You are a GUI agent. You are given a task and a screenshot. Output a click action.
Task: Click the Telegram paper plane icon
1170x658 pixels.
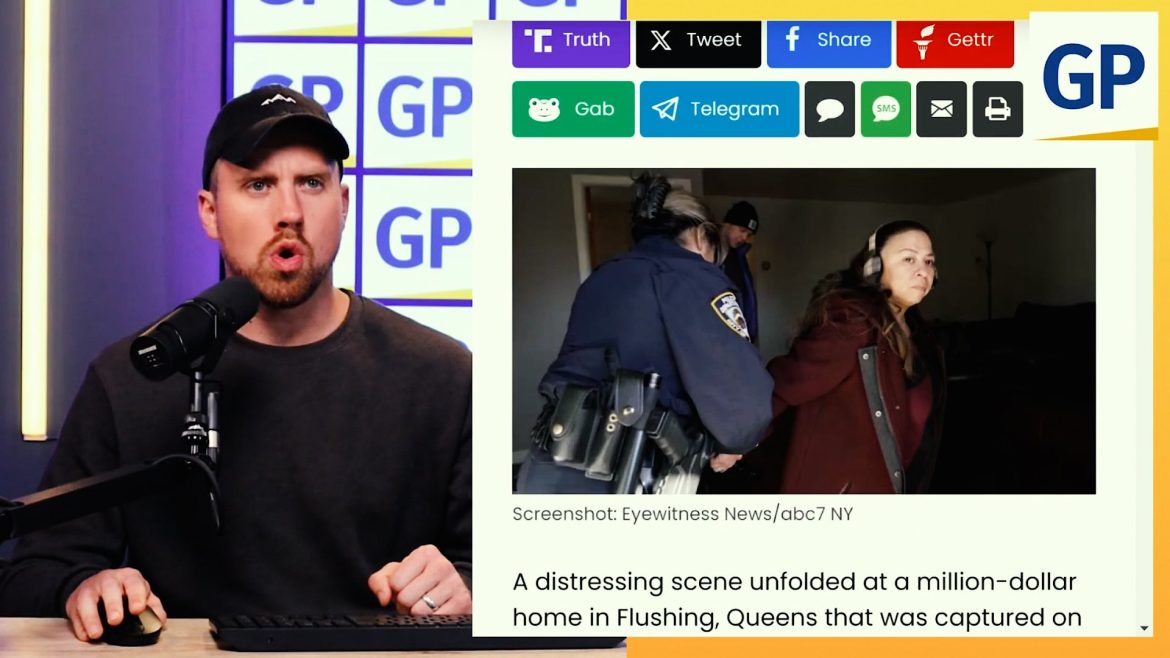pyautogui.click(x=665, y=109)
